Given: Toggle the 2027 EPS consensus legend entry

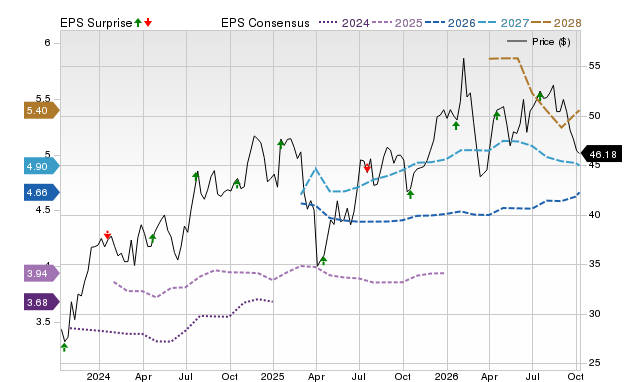Looking at the screenshot, I should (x=503, y=23).
